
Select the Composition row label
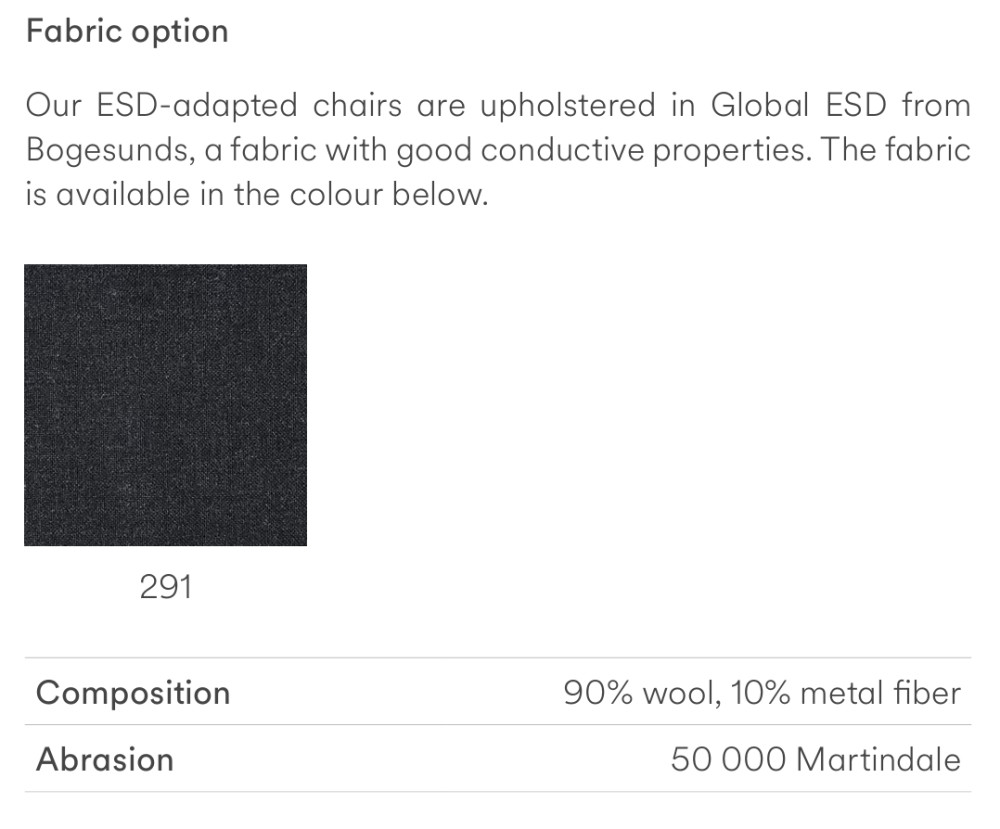tap(133, 693)
